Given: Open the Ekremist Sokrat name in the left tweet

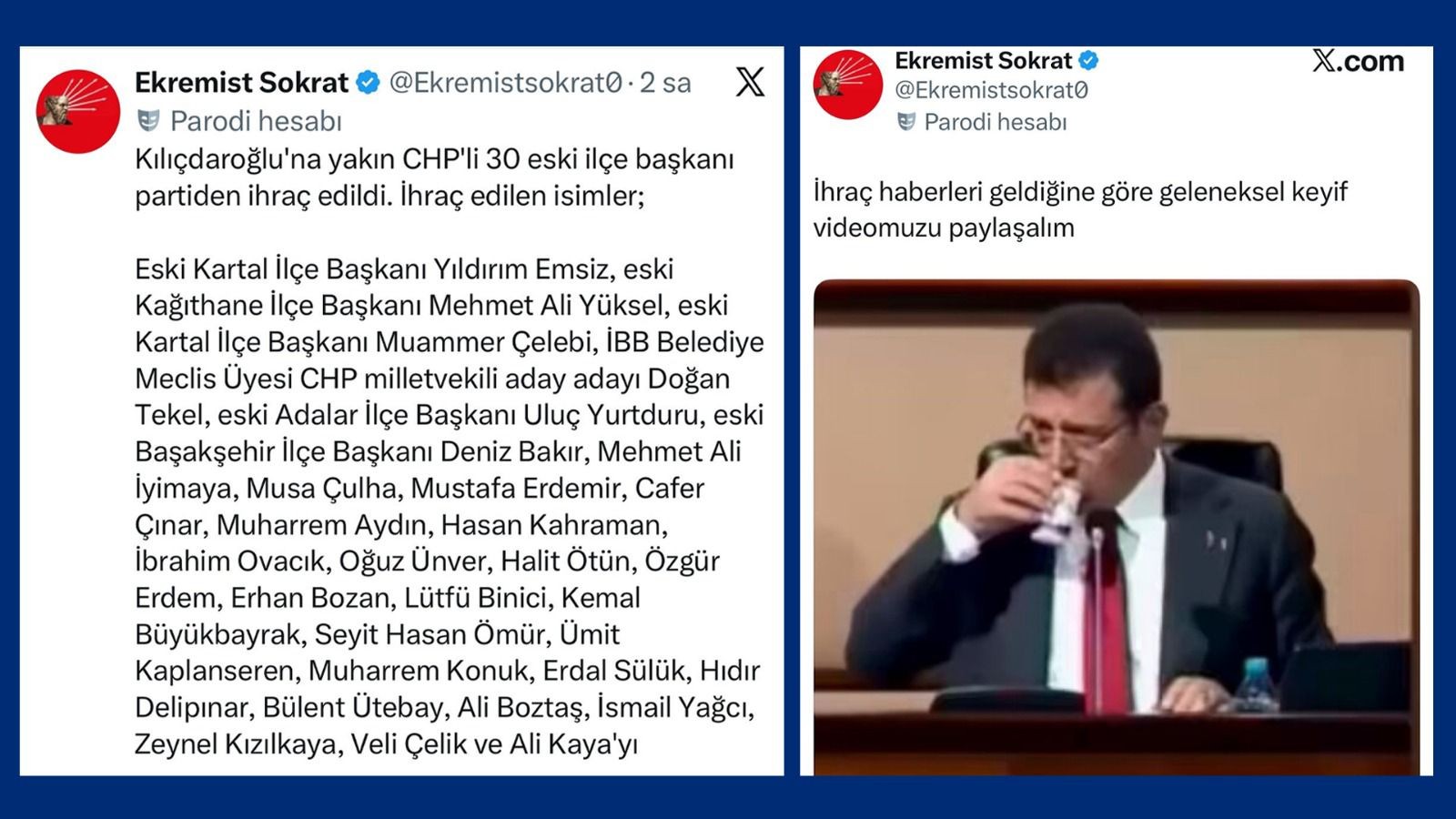Looking at the screenshot, I should click(241, 83).
